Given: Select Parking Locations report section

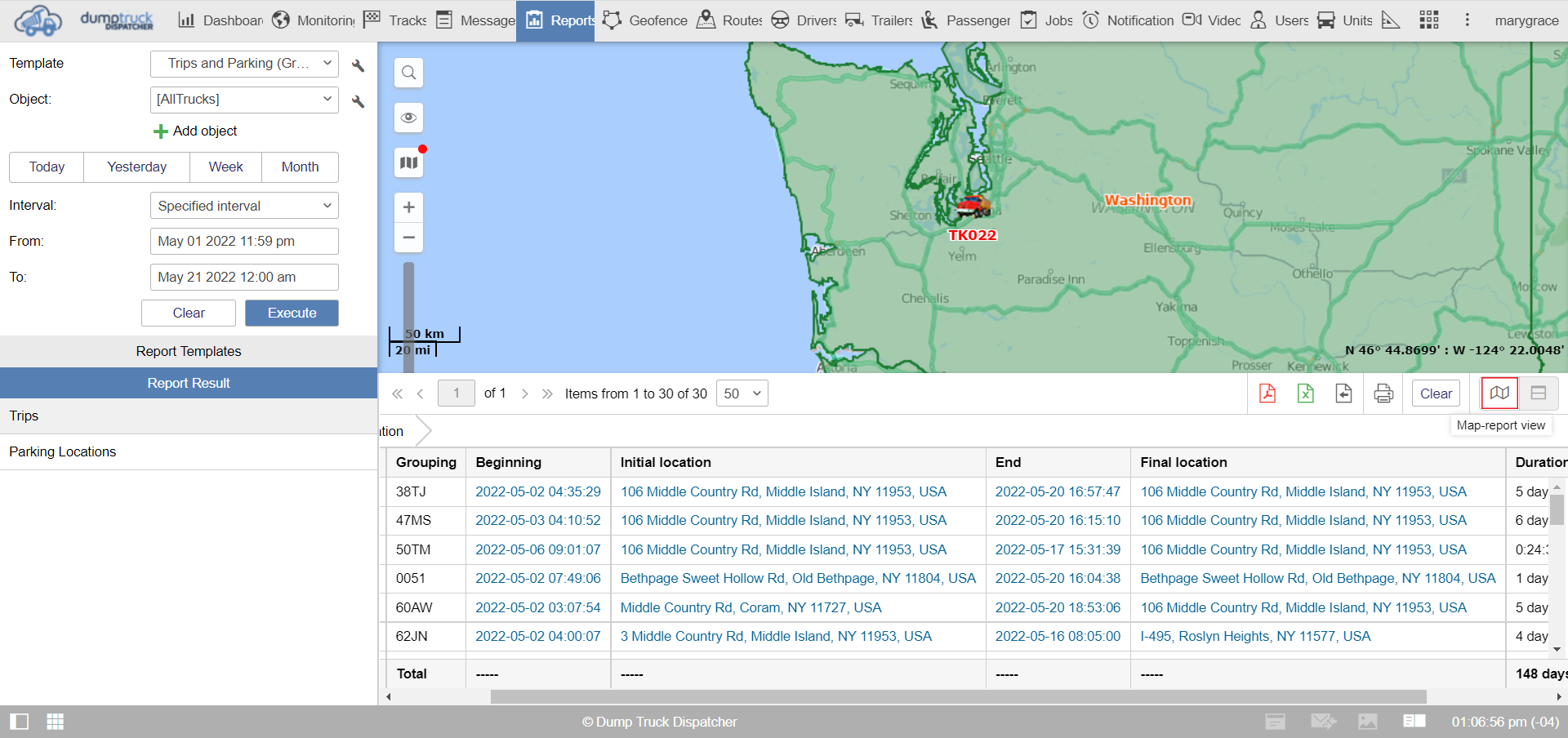Looking at the screenshot, I should click(x=63, y=451).
